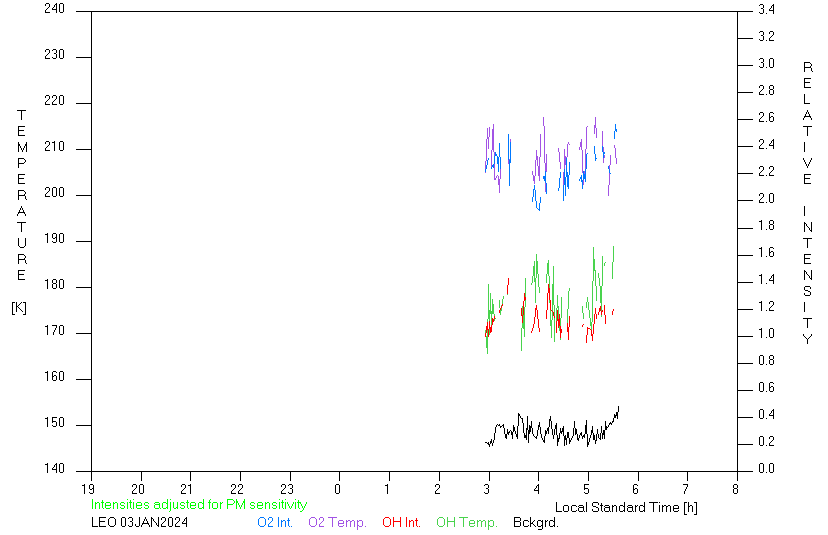Select the LEO 03JAN2024 caption
828x535 pixels.
(x=139, y=522)
